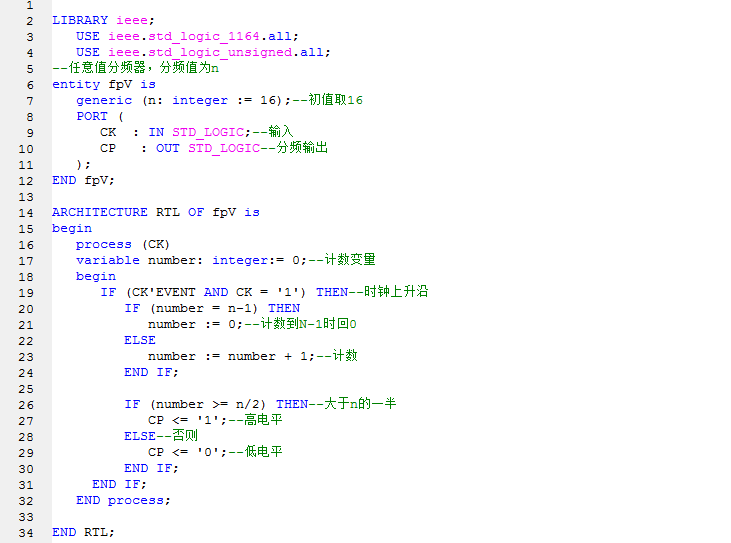The width and height of the screenshot is (731, 543).
Task: Place cursor on entity name fpV after 'entity'
Action: 120,84
